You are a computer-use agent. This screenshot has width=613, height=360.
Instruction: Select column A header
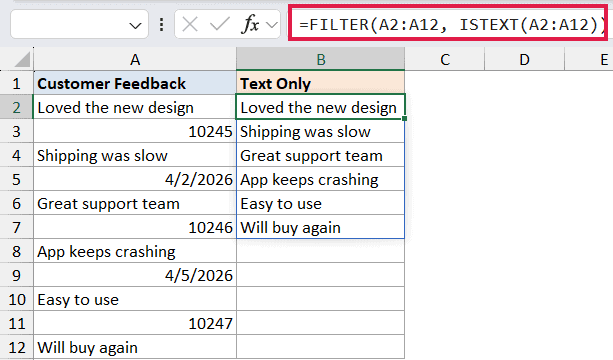(135, 59)
